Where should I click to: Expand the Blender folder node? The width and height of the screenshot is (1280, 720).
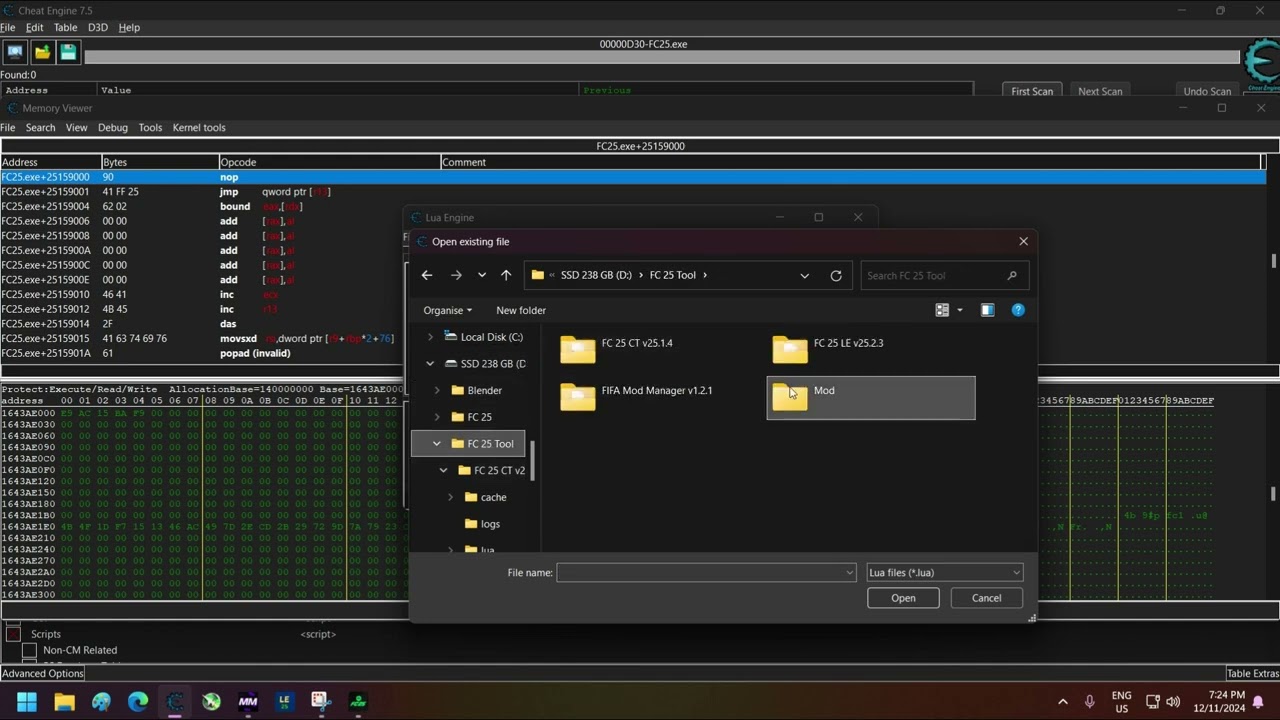pos(437,390)
